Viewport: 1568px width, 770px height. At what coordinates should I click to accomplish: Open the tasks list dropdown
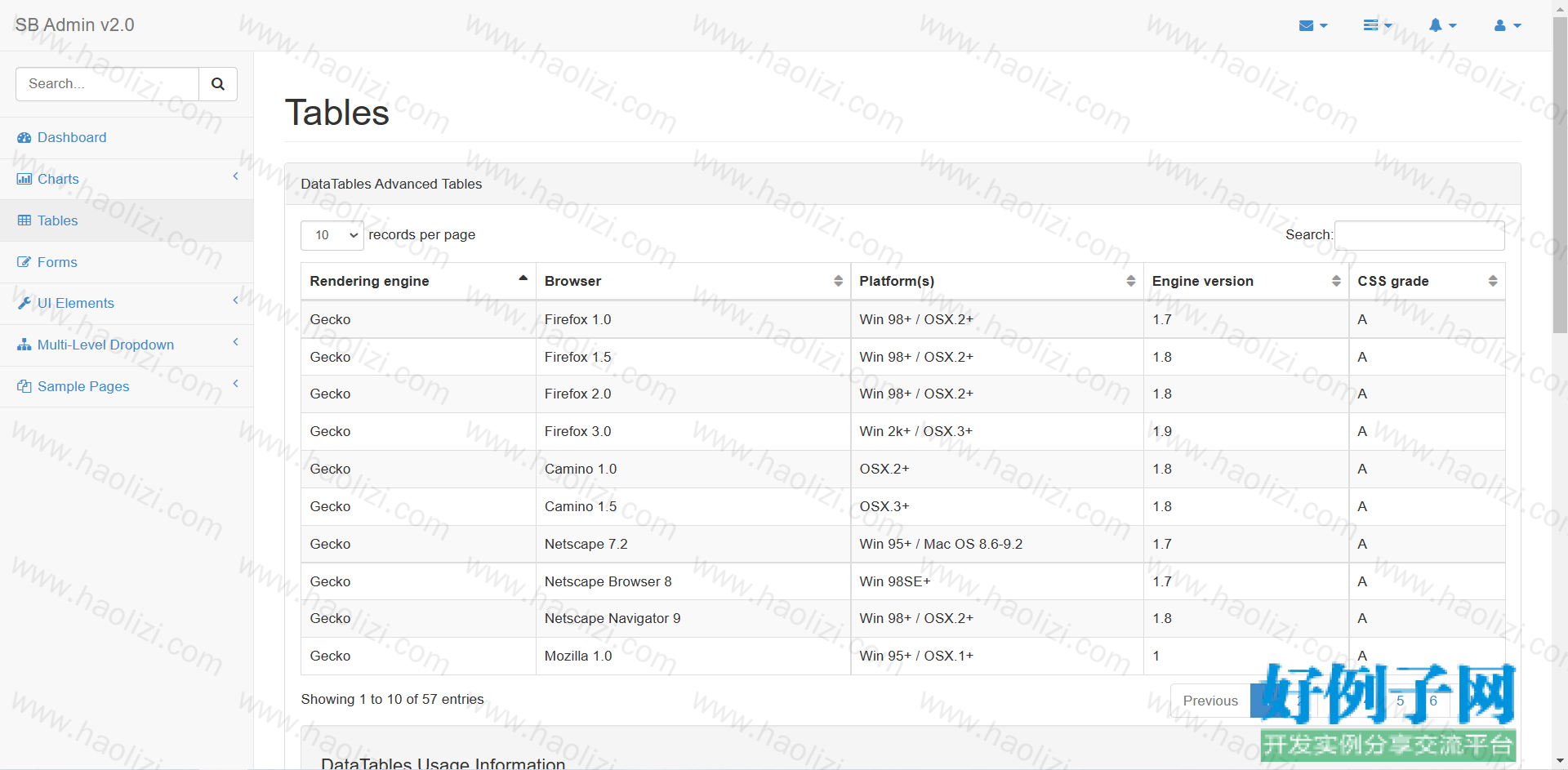[x=1377, y=25]
